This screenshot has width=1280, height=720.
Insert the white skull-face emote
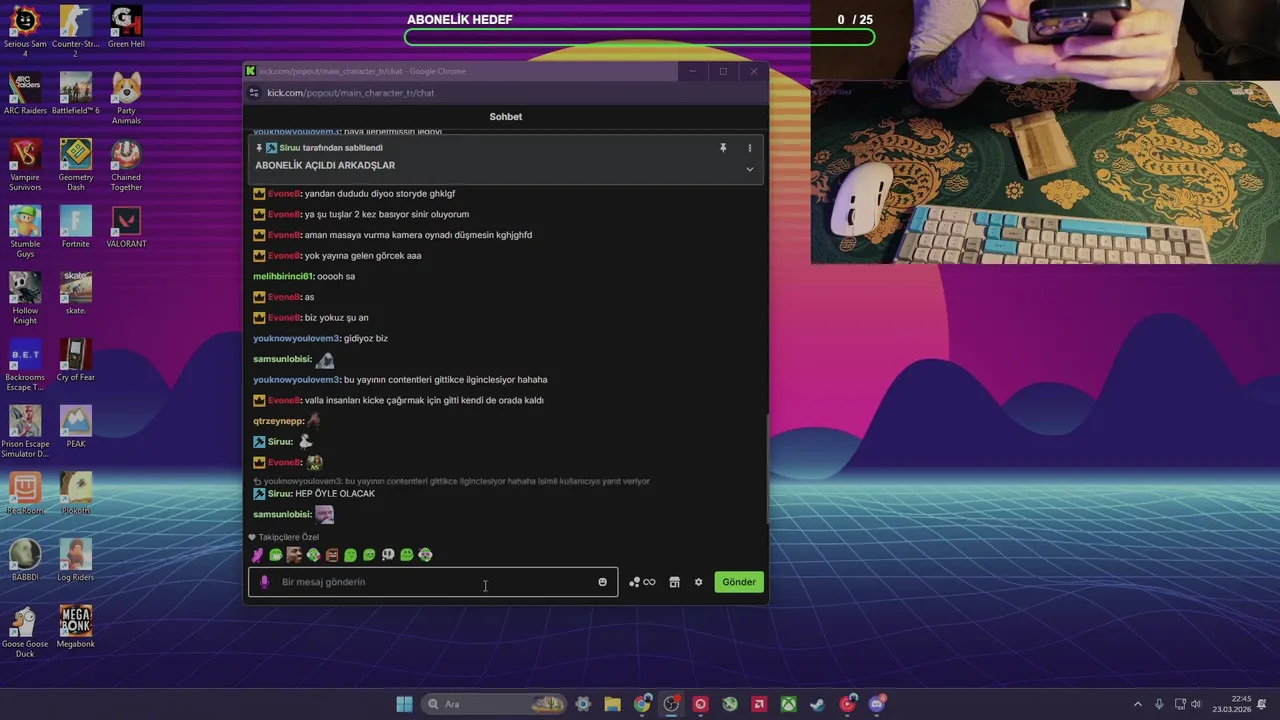click(x=388, y=555)
